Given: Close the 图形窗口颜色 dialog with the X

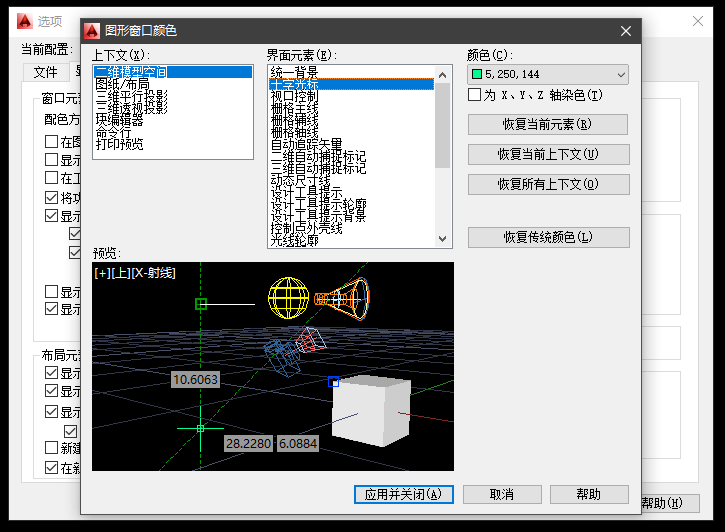Looking at the screenshot, I should pos(626,31).
